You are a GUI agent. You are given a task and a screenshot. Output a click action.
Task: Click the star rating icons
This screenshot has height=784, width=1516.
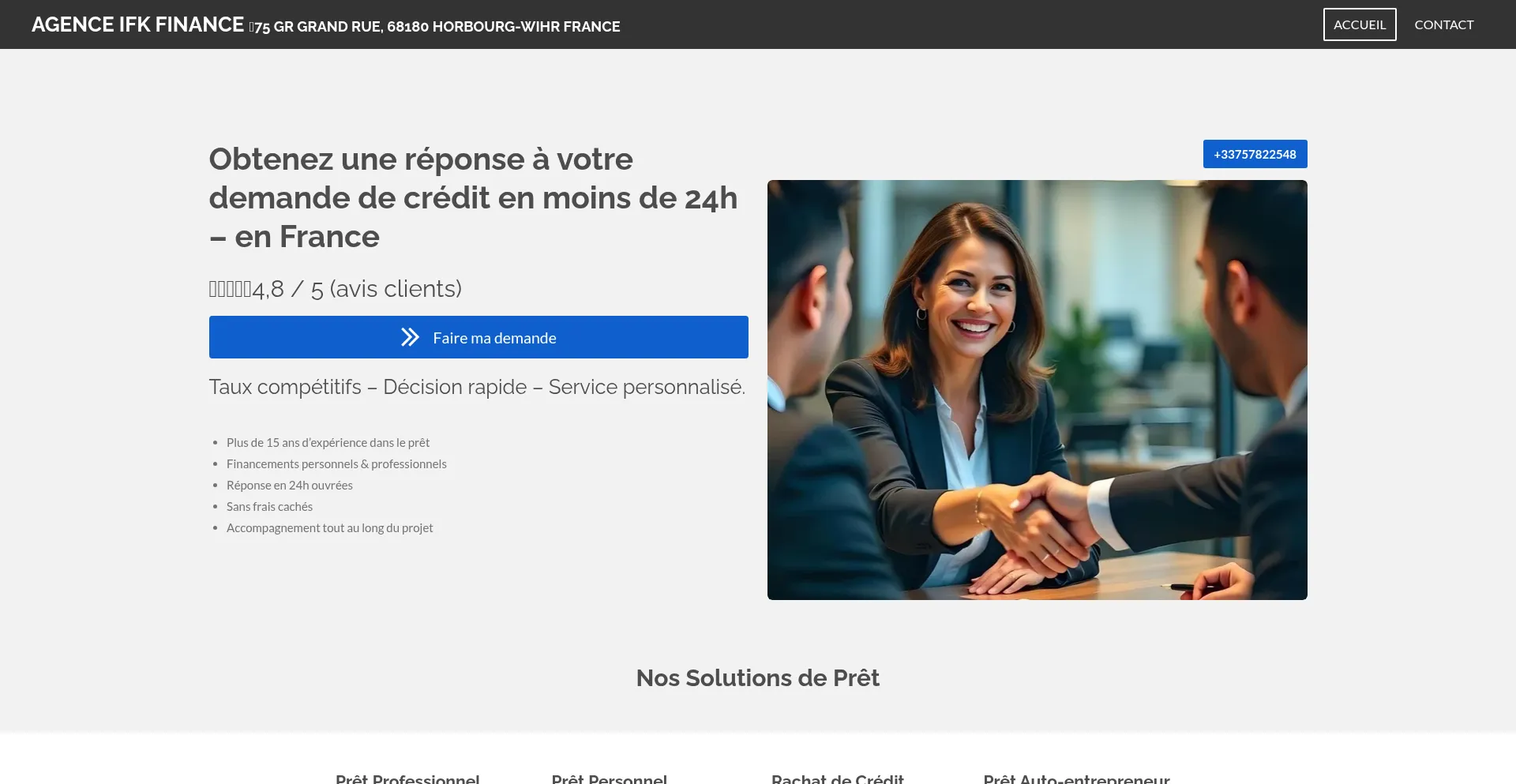pos(230,289)
